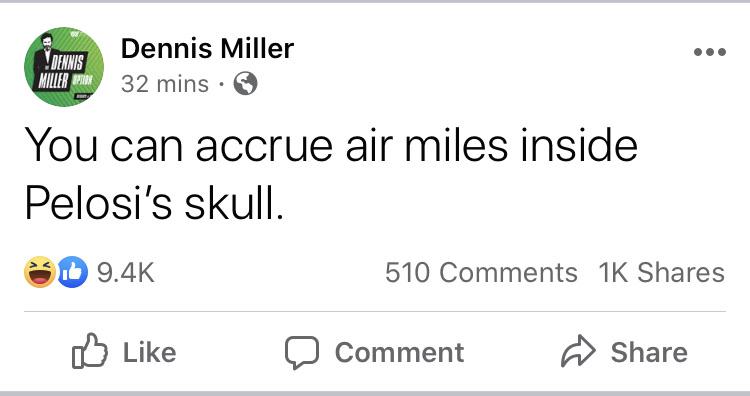Click the laughing Haha reaction emoji
This screenshot has height=396, width=750.
[x=40, y=272]
